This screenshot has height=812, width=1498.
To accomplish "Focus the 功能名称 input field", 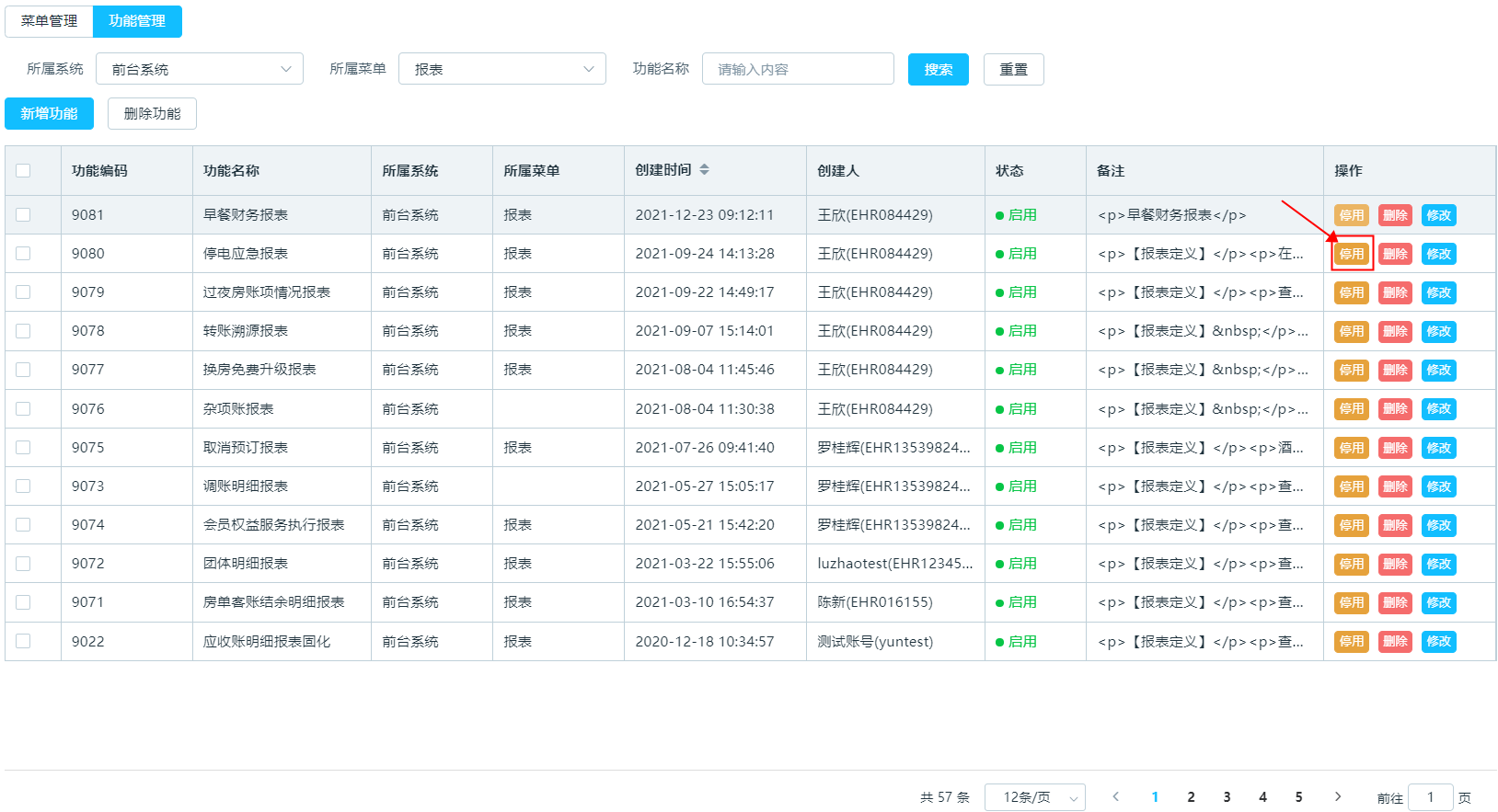I will point(798,69).
